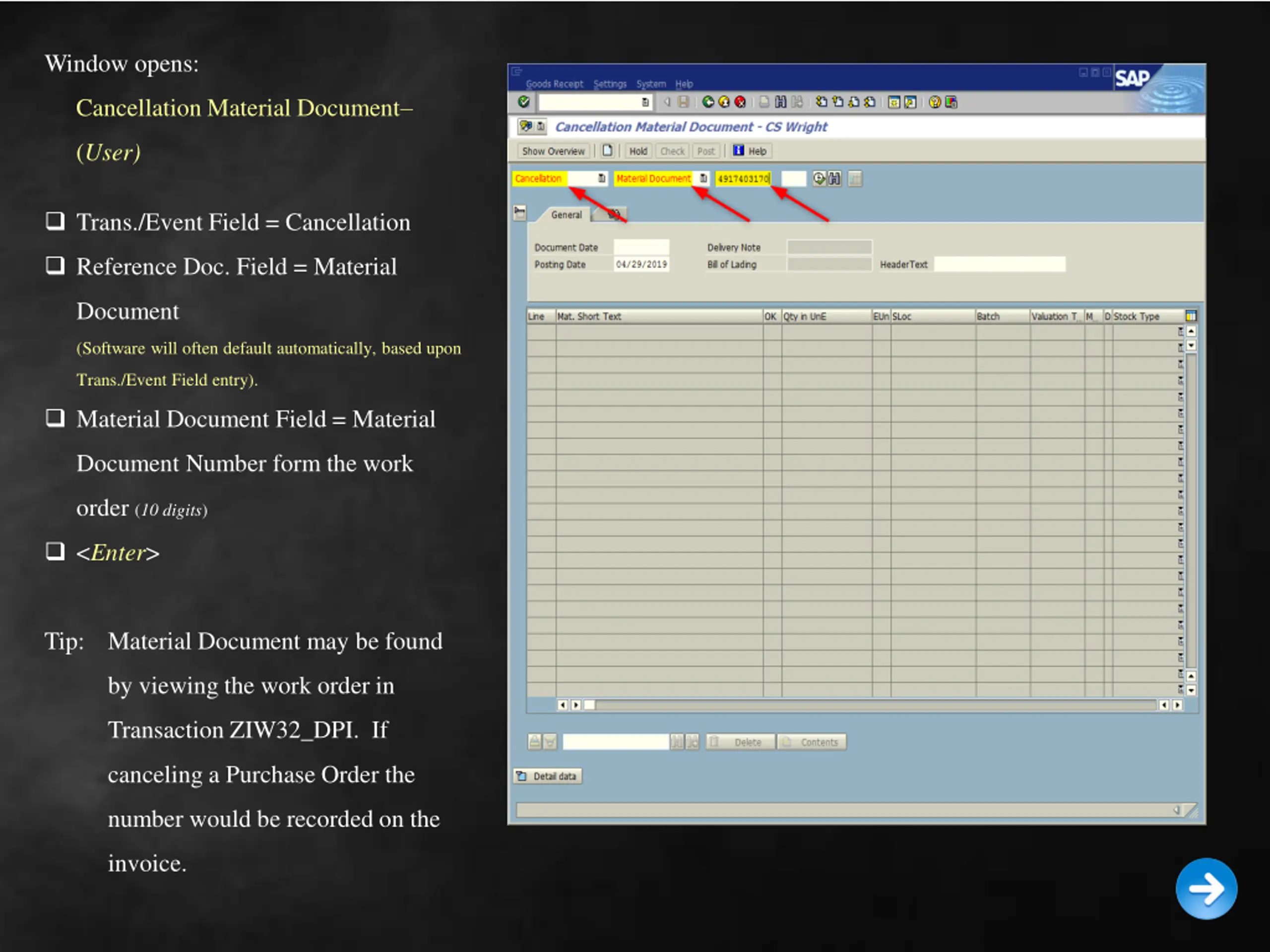Screen dimensions: 1270x952
Task: Click the Document Date input field
Action: 641,247
